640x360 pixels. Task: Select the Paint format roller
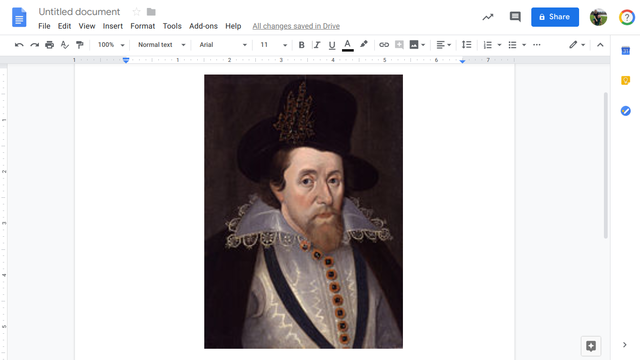[80, 45]
